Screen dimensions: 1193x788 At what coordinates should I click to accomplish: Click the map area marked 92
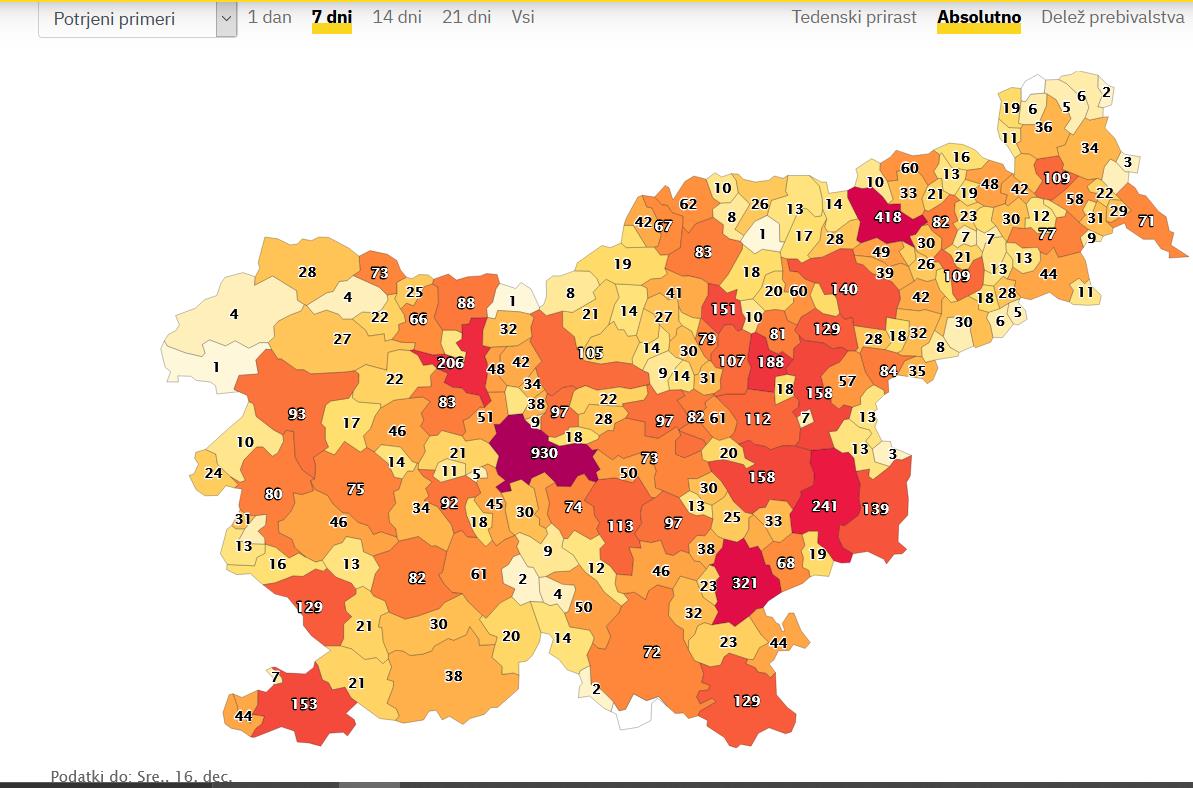coord(450,503)
